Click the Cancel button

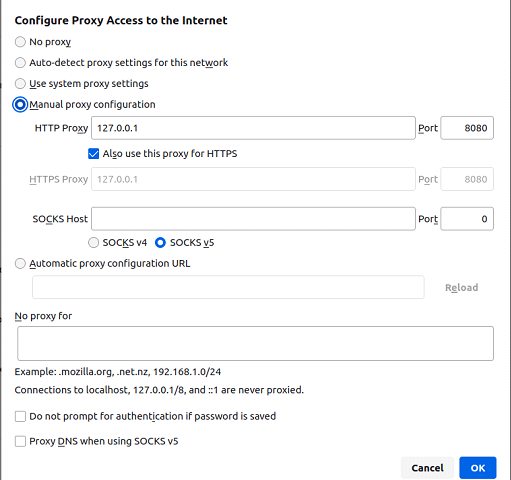coord(427,468)
